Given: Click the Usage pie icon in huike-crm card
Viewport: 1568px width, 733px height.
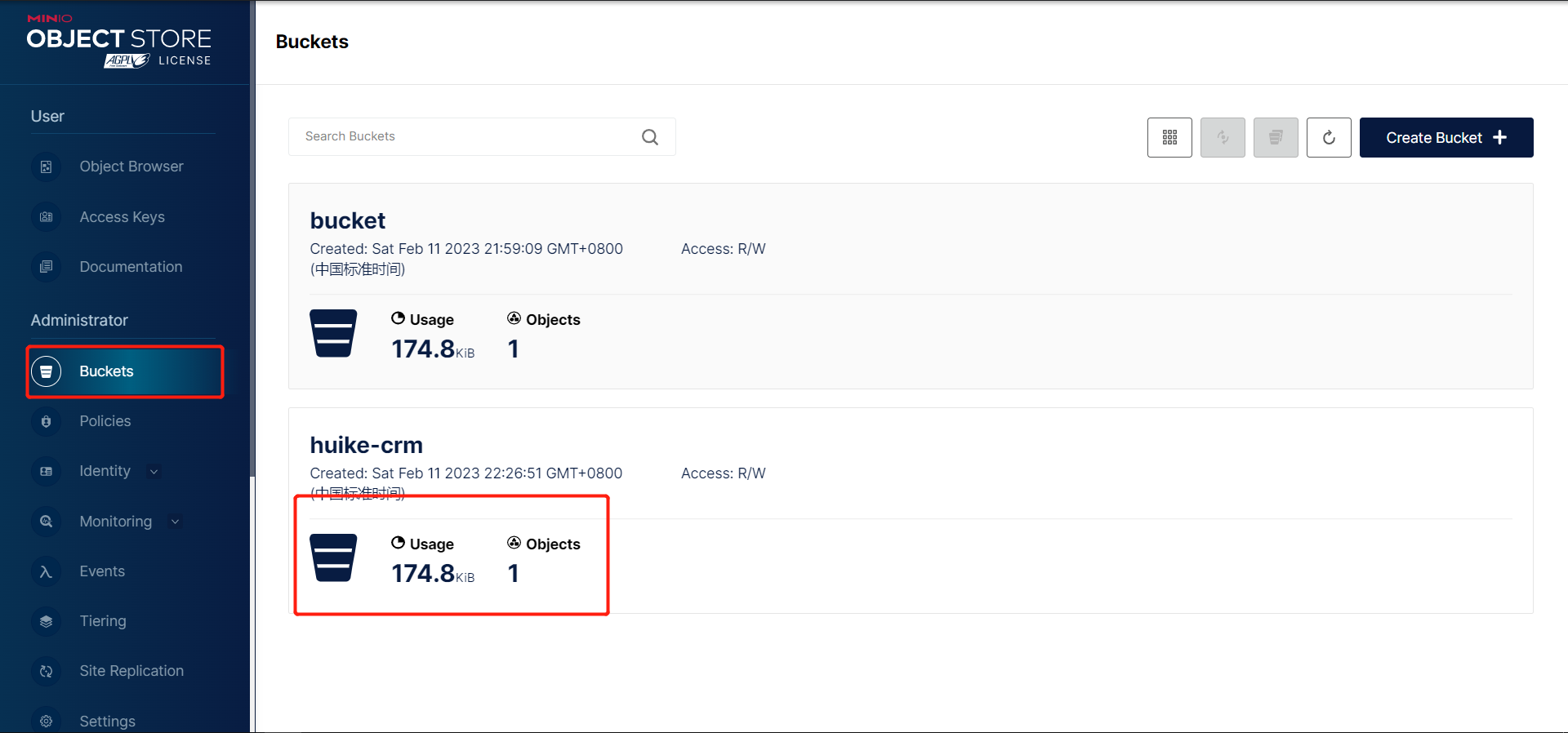Looking at the screenshot, I should click(398, 543).
